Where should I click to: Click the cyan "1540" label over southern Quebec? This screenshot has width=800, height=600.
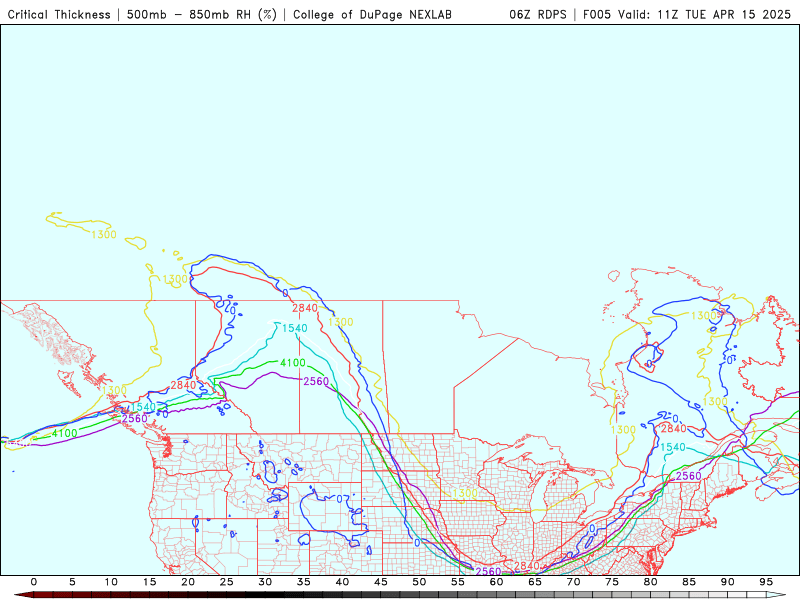[673, 447]
